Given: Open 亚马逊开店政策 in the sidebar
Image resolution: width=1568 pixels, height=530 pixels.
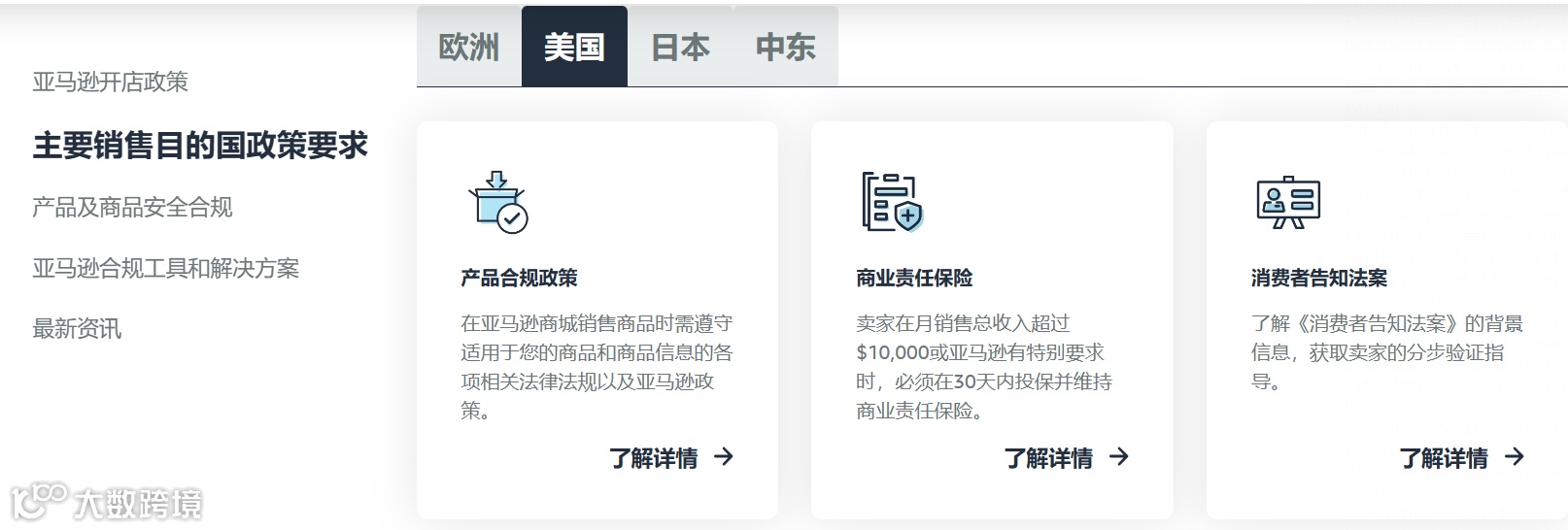Looking at the screenshot, I should click(x=111, y=82).
